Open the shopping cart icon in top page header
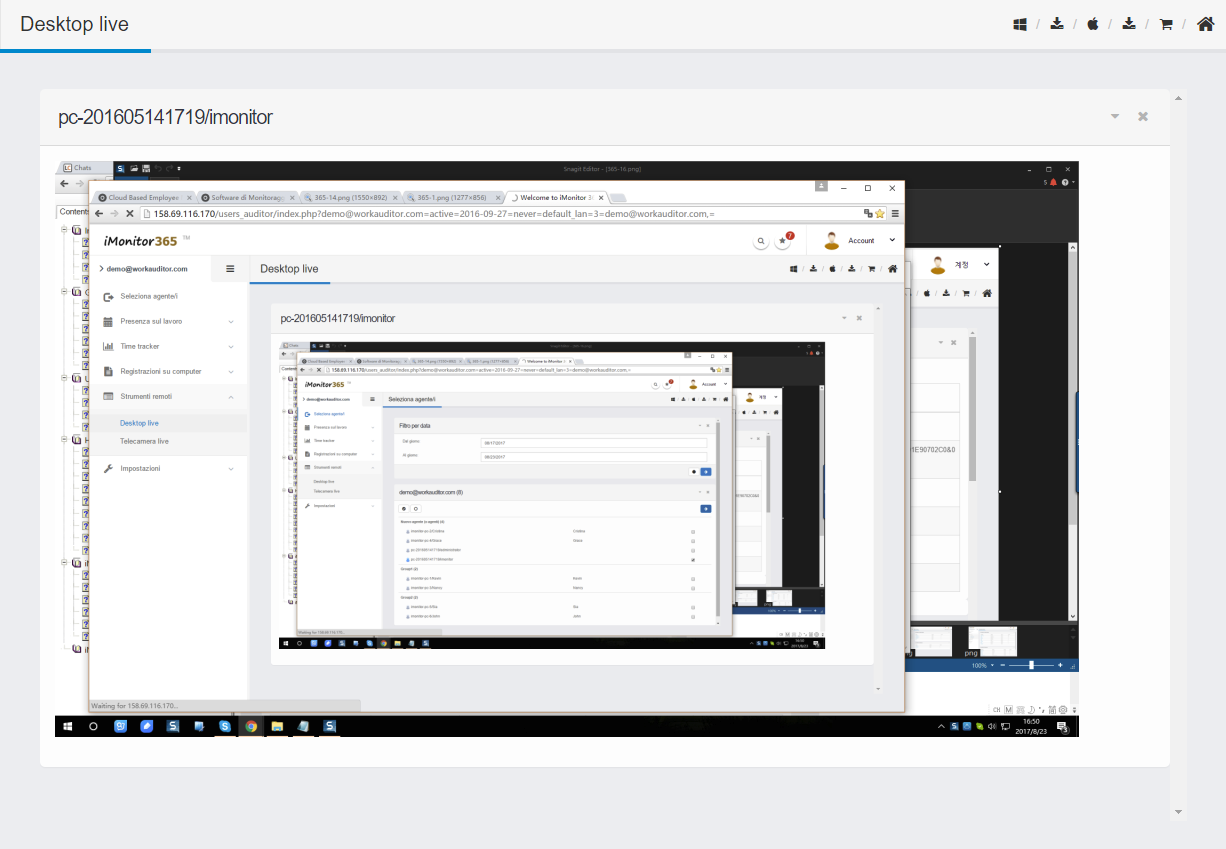The height and width of the screenshot is (849, 1226). (1166, 24)
